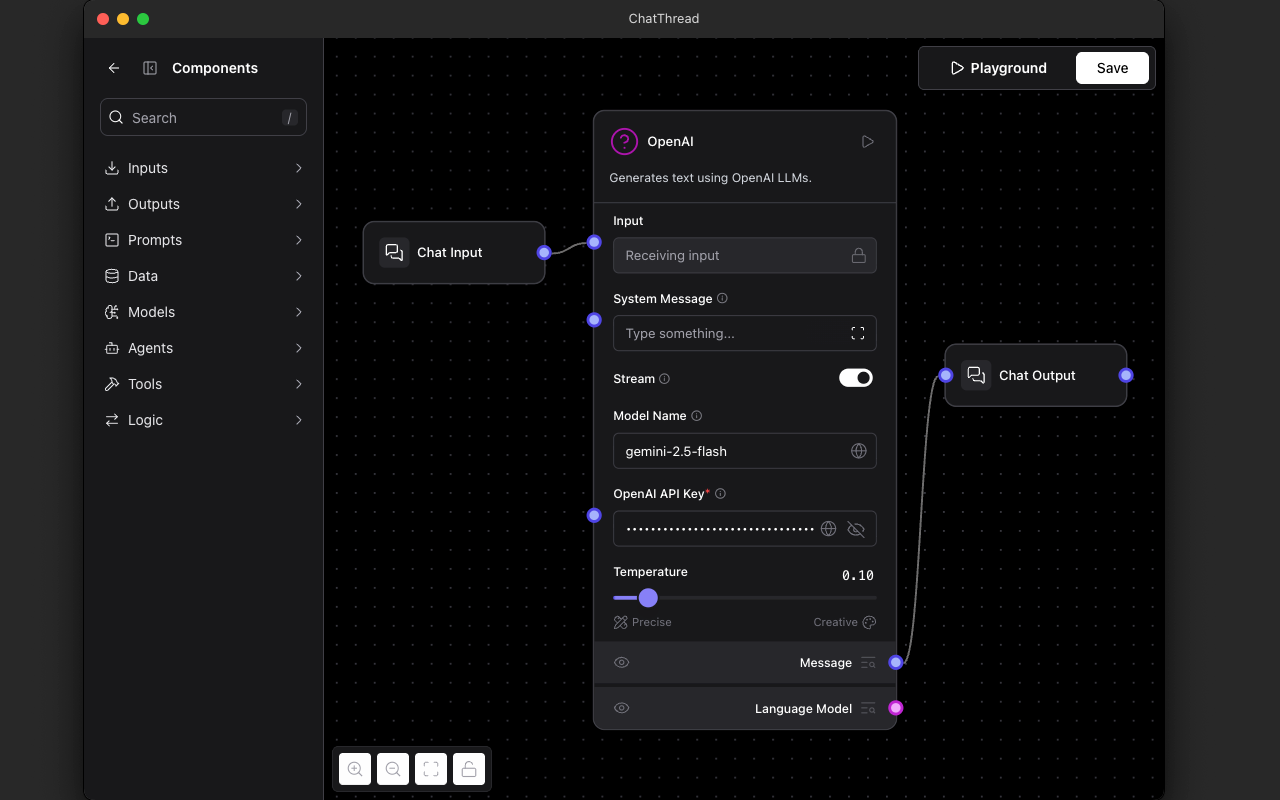Click OpenAI API Key info icon
Screen dimensions: 1280x800
coord(720,494)
